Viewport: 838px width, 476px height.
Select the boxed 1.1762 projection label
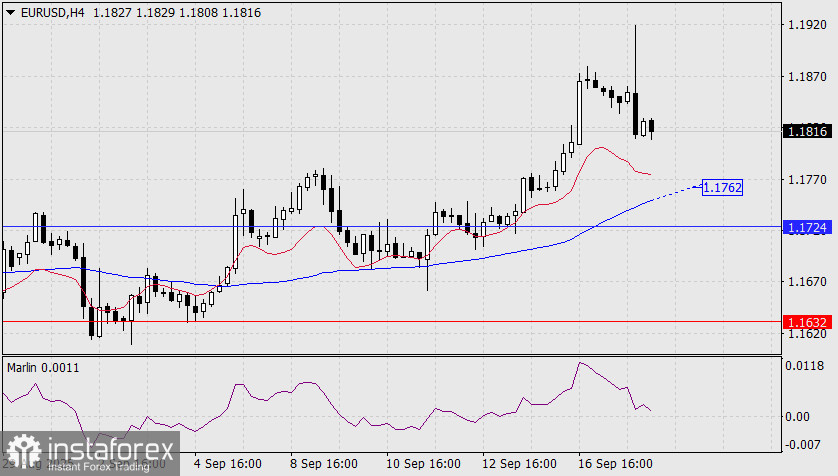pos(722,188)
